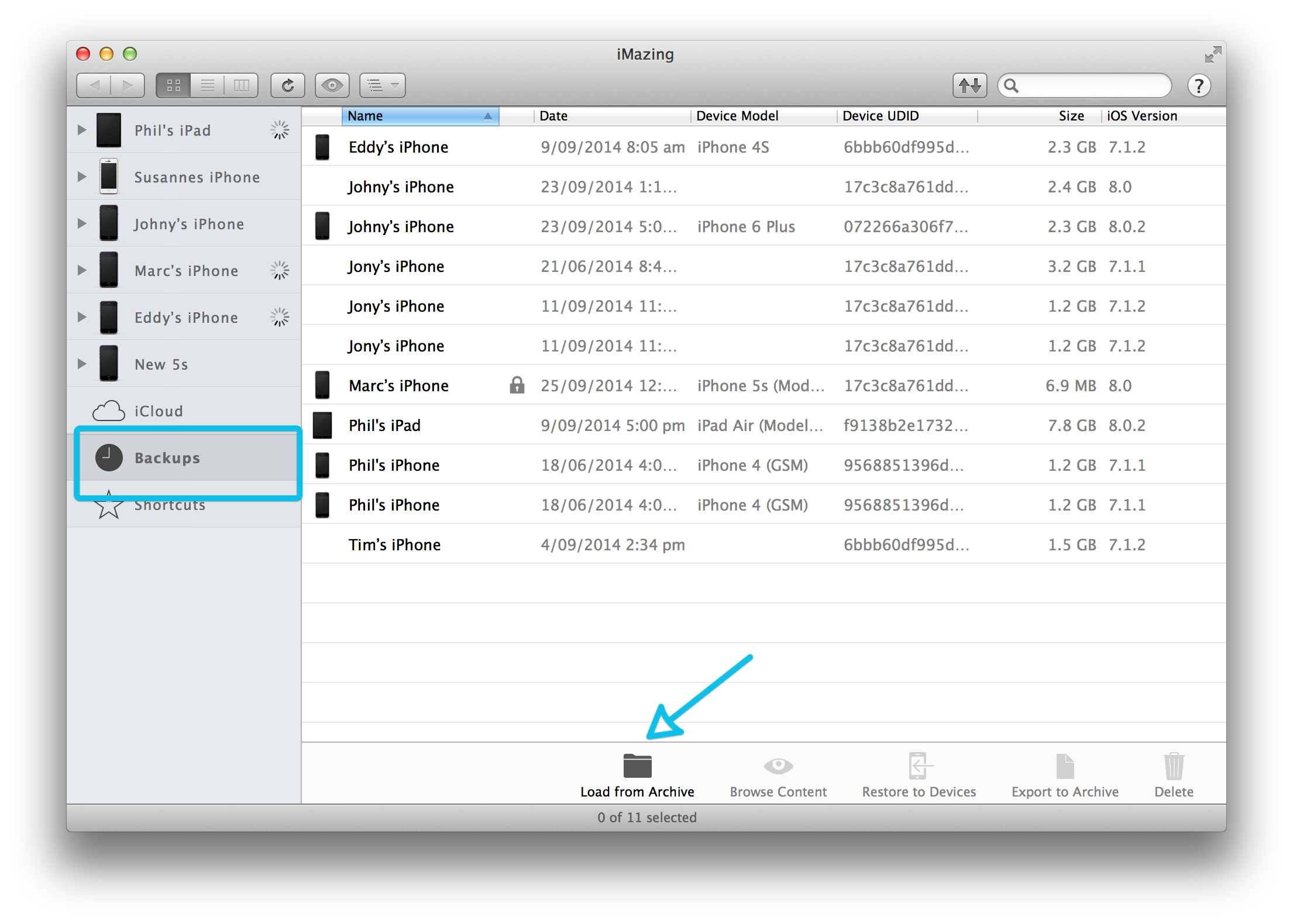The width and height of the screenshot is (1293, 924).
Task: Click the transfer arrows toolbar button
Action: [x=969, y=86]
